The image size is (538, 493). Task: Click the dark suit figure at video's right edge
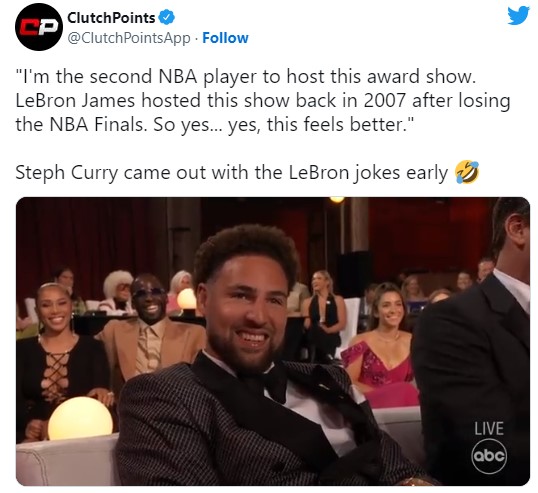[x=475, y=343]
